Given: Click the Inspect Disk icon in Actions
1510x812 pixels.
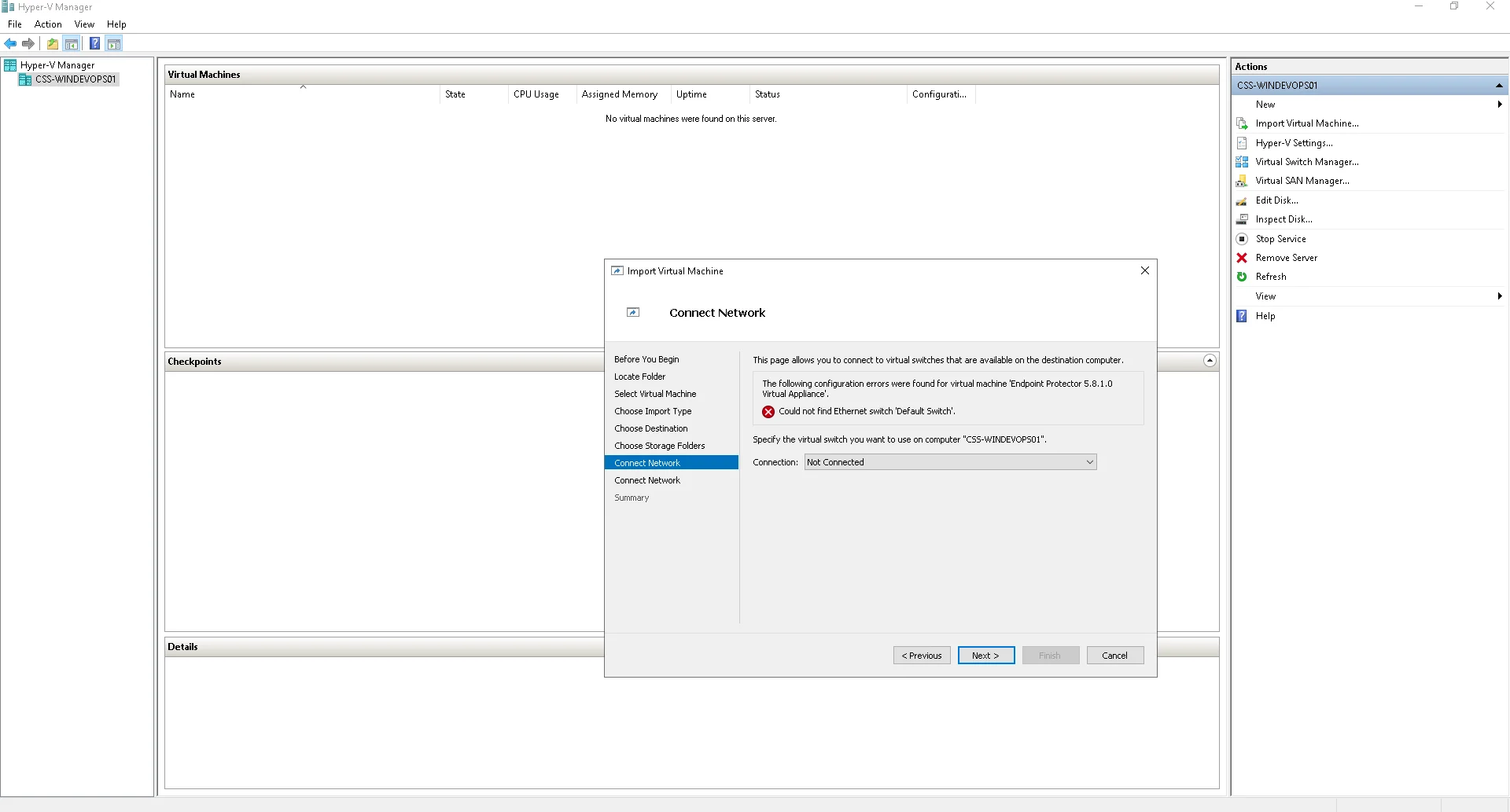Looking at the screenshot, I should [1242, 219].
